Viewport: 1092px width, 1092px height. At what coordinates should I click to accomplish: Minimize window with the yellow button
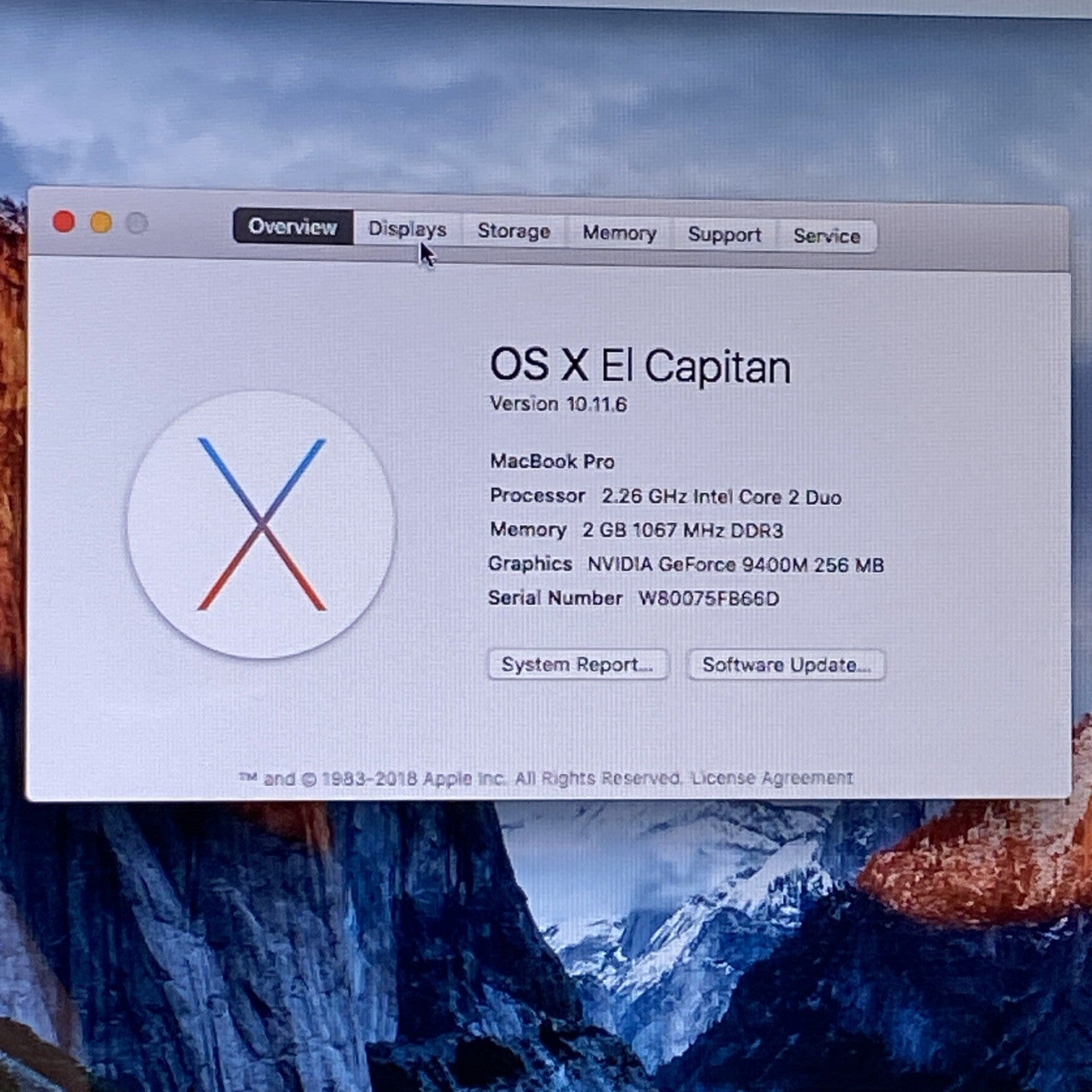tap(101, 222)
